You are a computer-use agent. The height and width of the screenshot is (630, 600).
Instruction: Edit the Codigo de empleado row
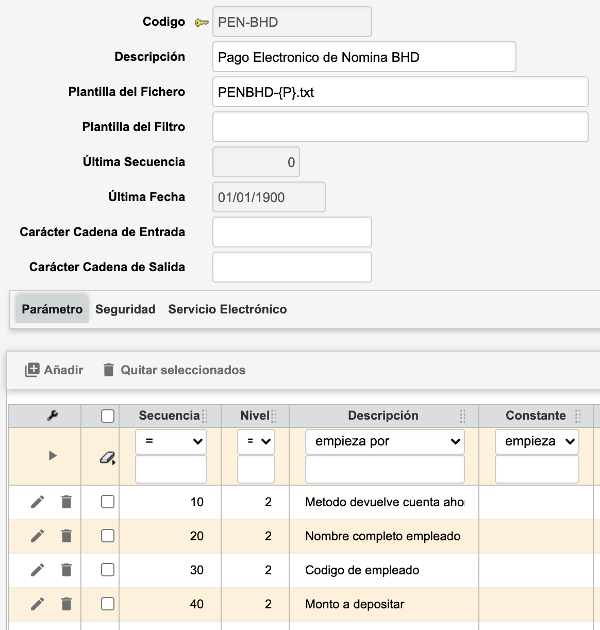37,570
